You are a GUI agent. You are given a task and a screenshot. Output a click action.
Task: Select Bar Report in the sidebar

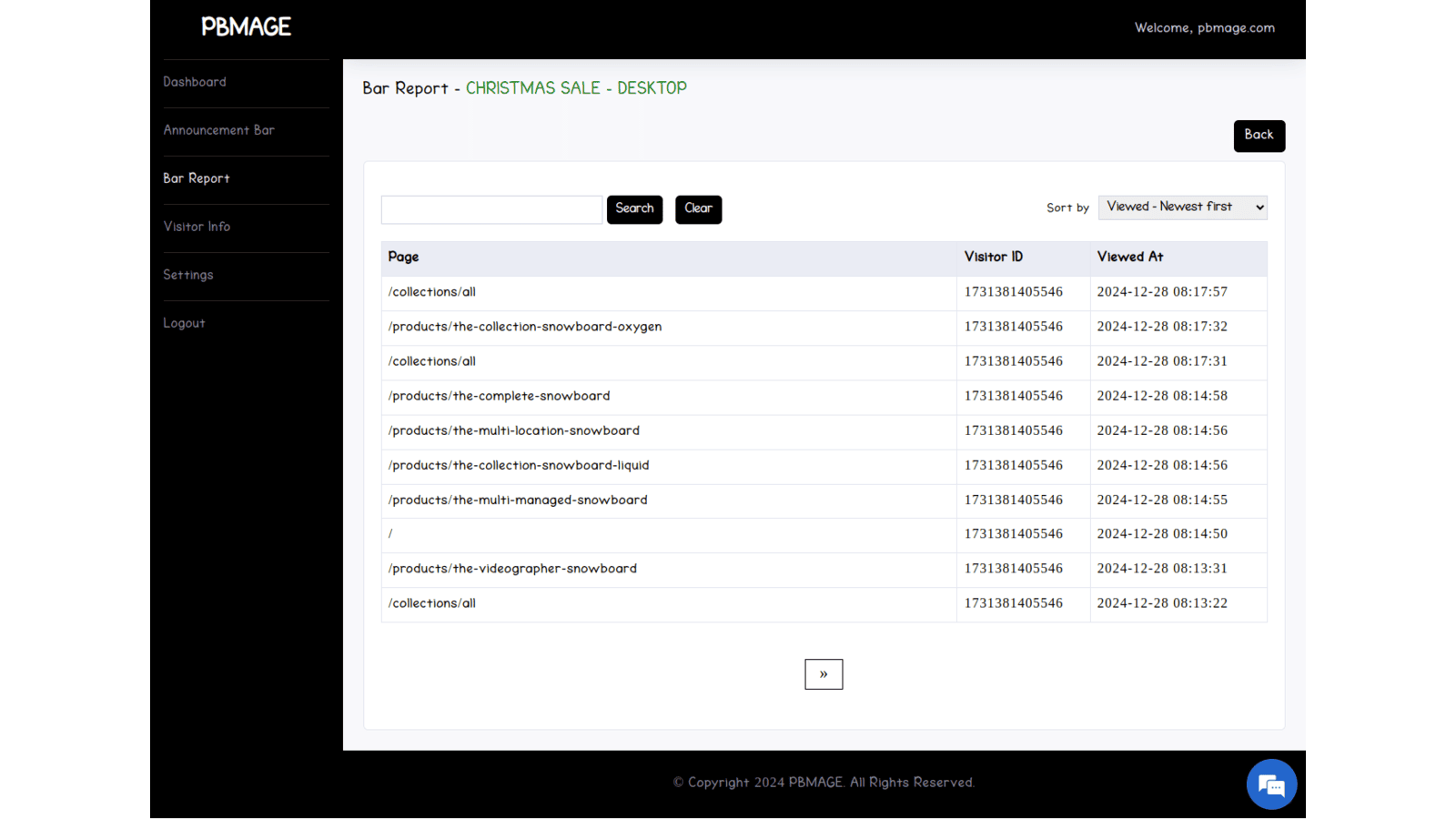(x=197, y=178)
